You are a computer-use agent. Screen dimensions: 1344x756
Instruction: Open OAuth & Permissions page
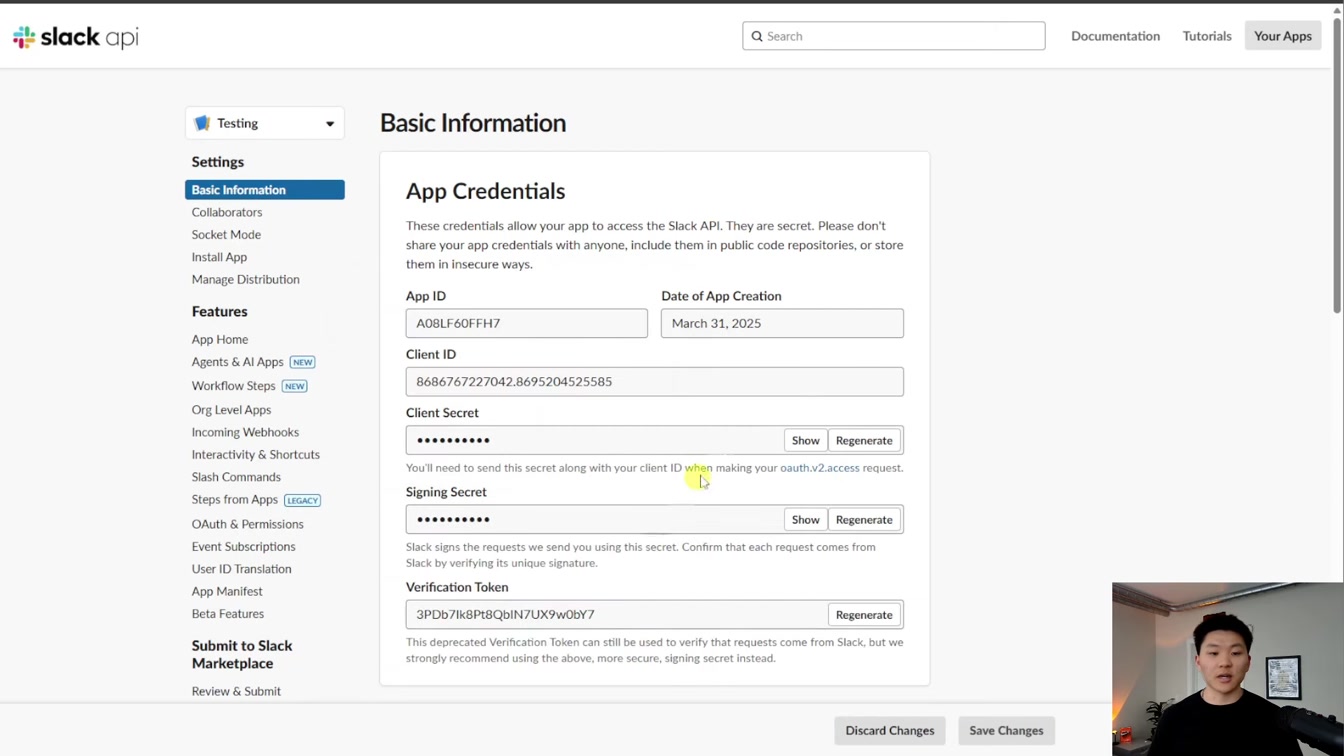(x=247, y=524)
